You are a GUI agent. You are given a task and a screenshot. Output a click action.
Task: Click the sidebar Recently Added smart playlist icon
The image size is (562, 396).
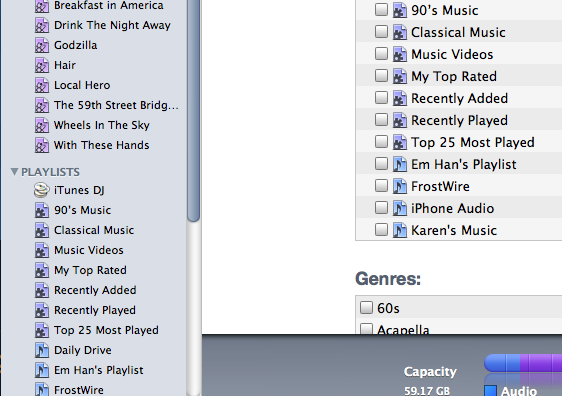42,291
